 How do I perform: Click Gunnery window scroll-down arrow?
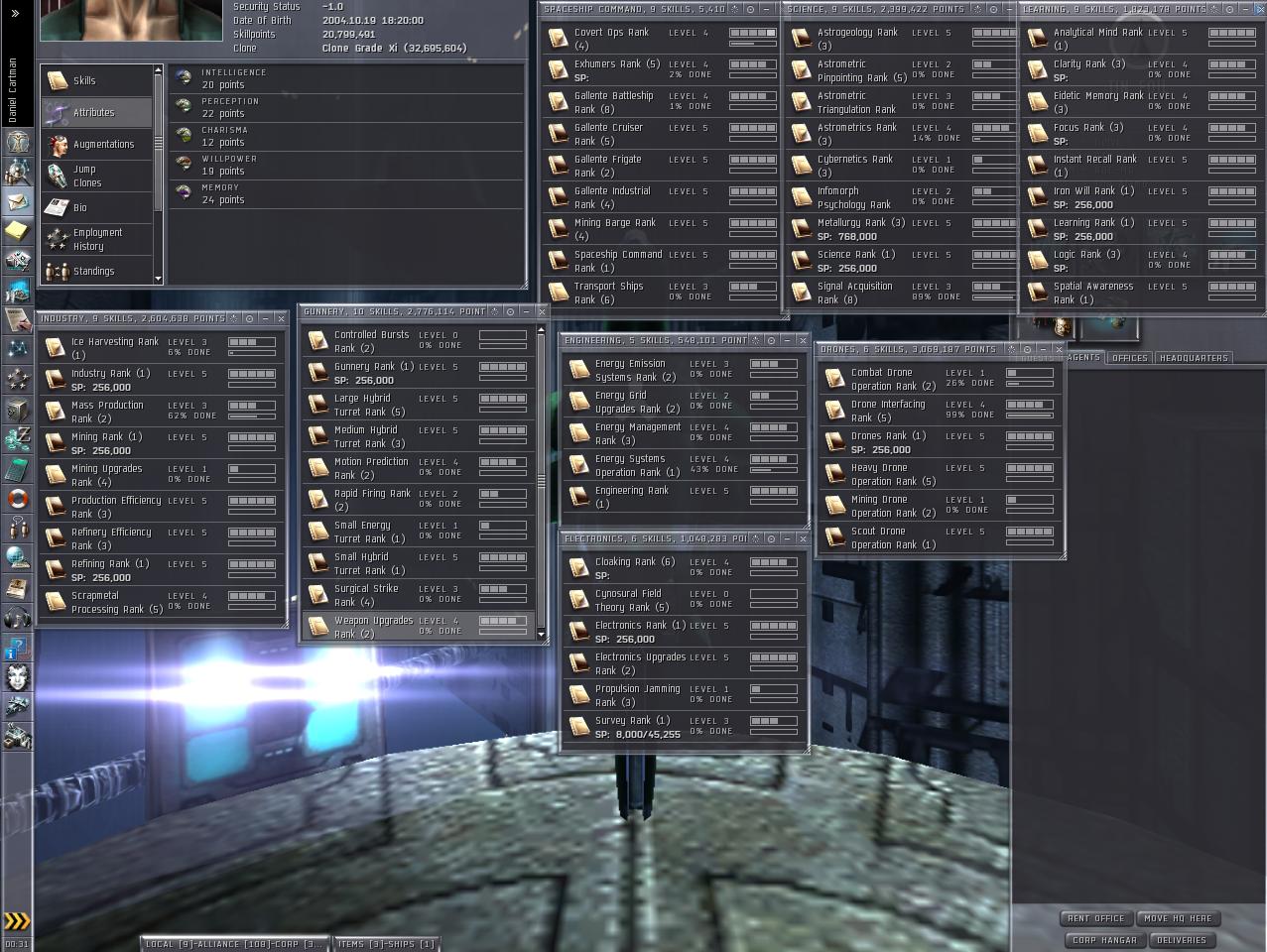(x=541, y=634)
